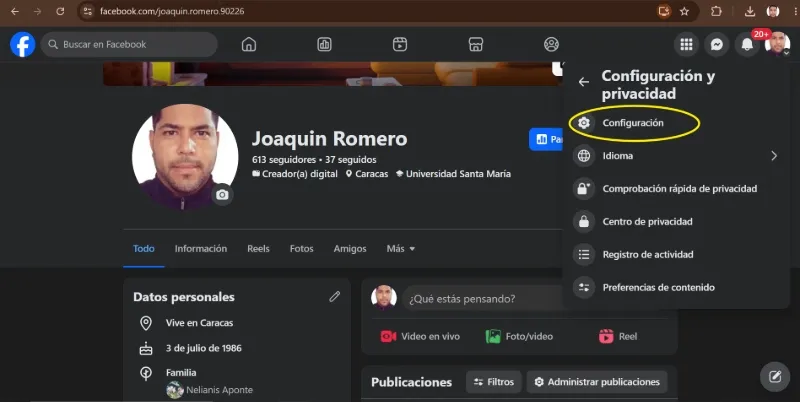The height and width of the screenshot is (402, 800).
Task: Click the Facebook logo icon
Action: click(x=22, y=44)
